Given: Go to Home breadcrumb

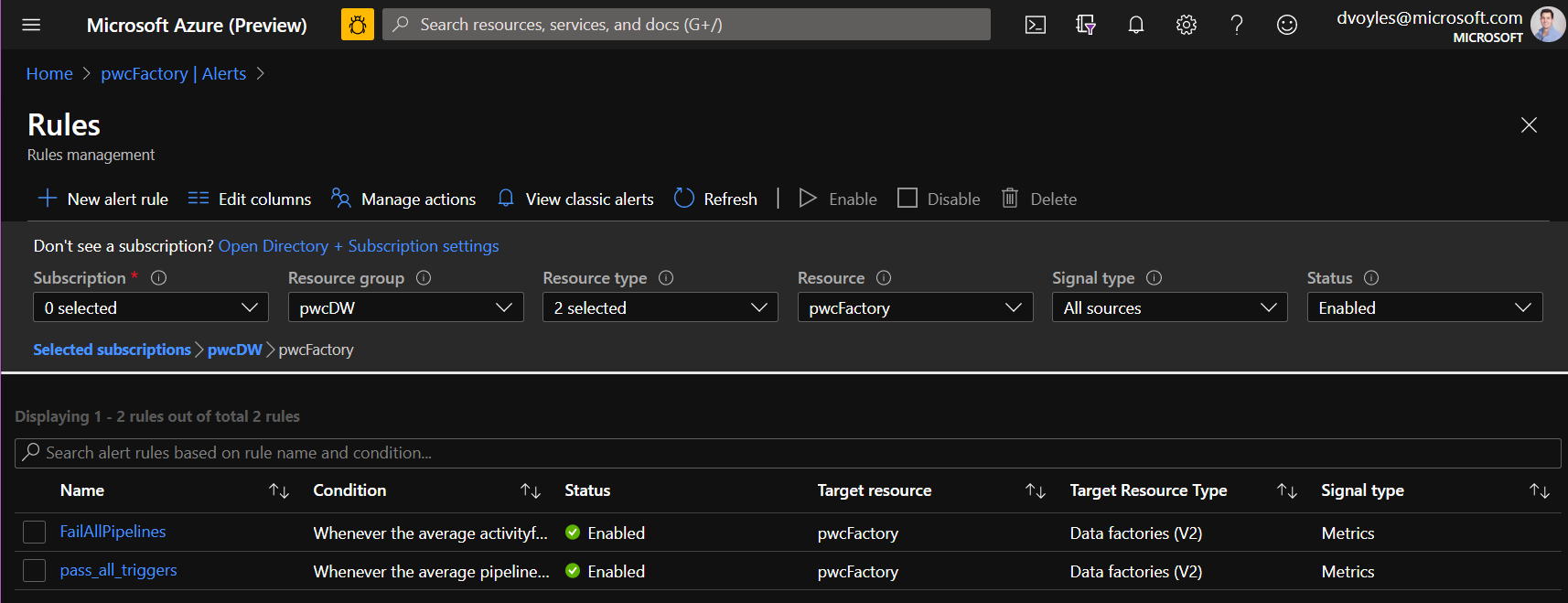Looking at the screenshot, I should pos(49,74).
